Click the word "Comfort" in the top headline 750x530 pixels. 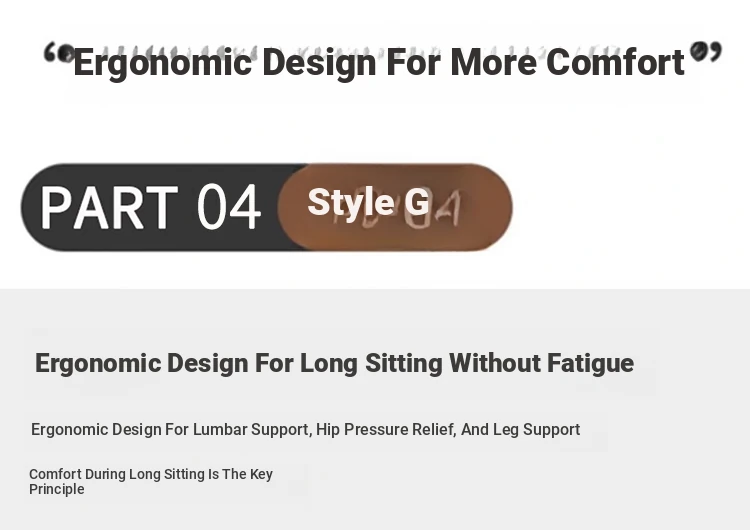[615, 62]
